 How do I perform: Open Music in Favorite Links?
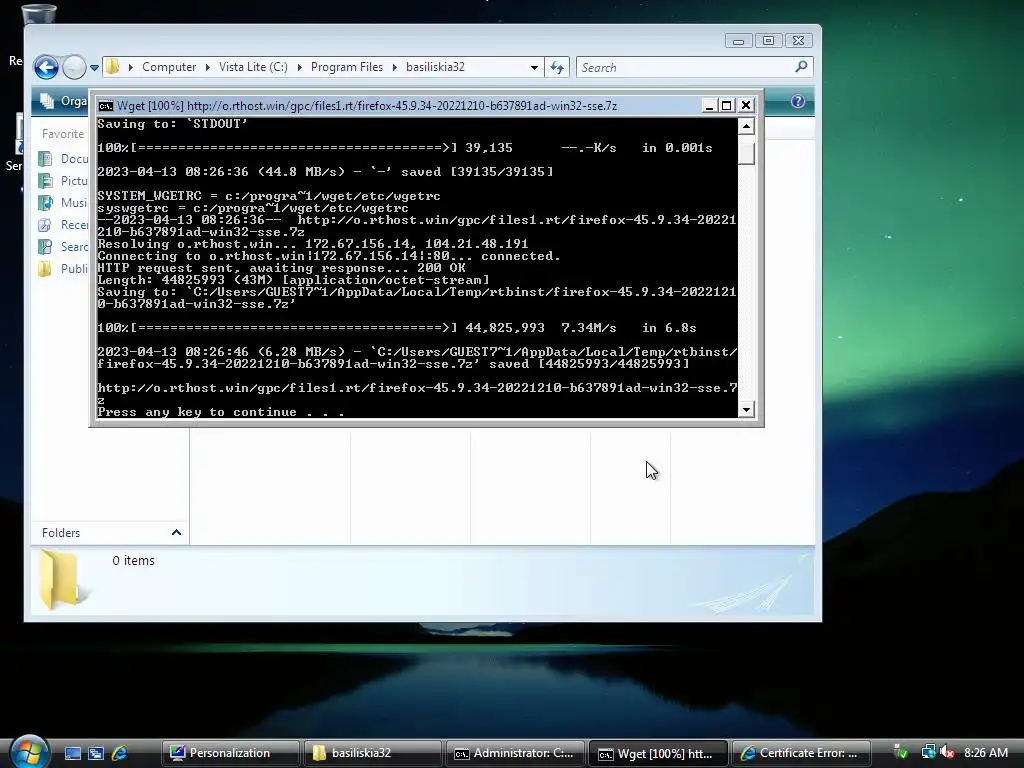coord(64,202)
